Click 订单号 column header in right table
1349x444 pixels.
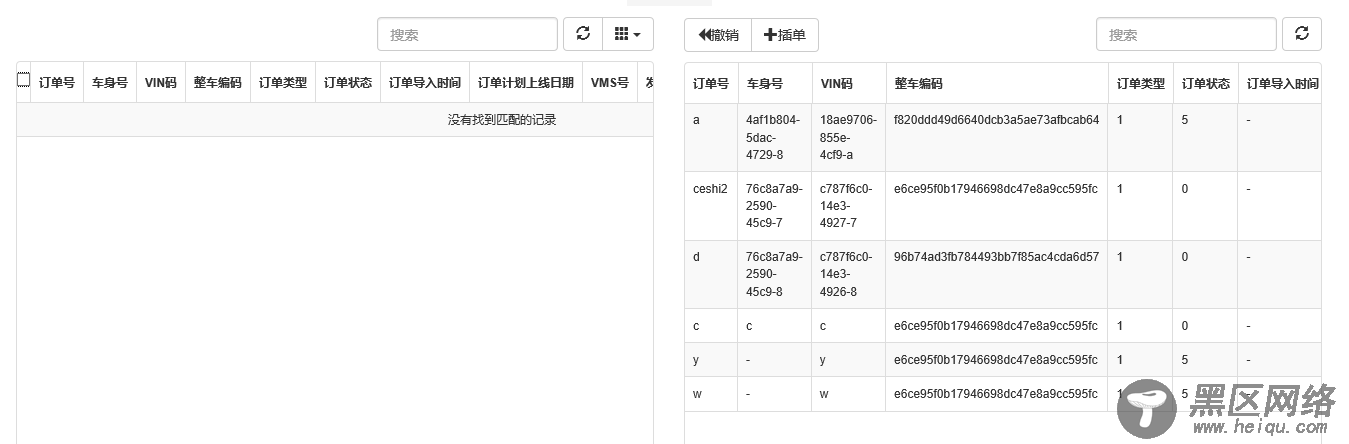(x=711, y=84)
